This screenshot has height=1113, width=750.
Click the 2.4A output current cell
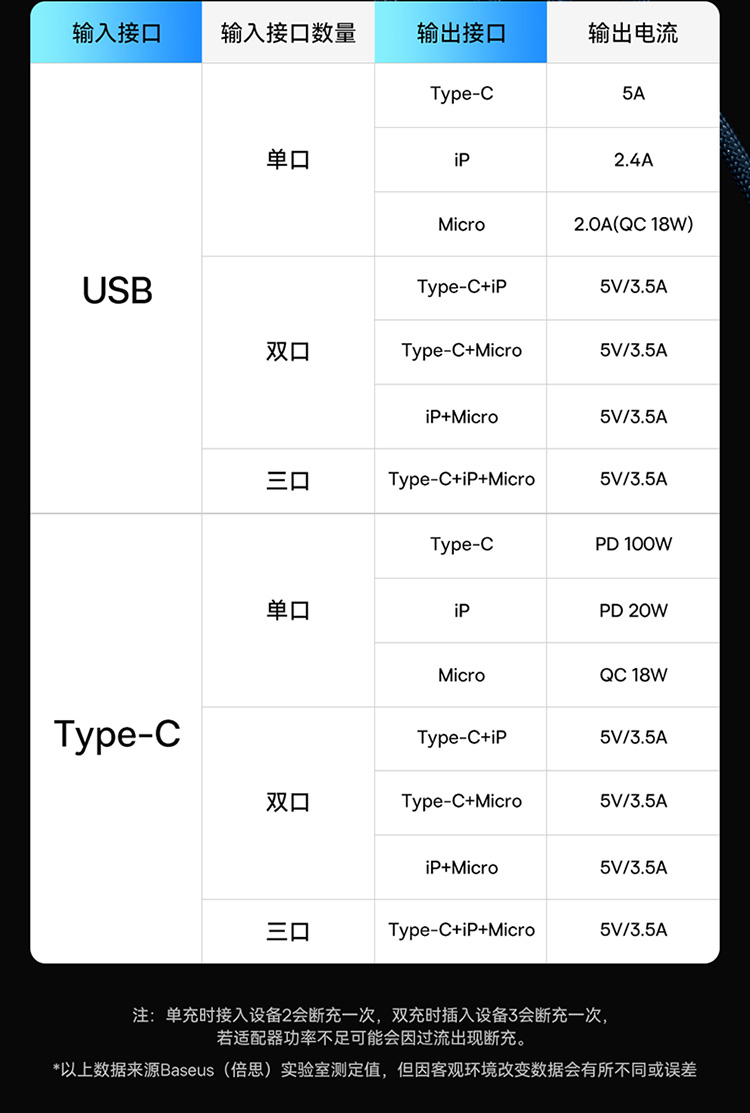[x=633, y=160]
